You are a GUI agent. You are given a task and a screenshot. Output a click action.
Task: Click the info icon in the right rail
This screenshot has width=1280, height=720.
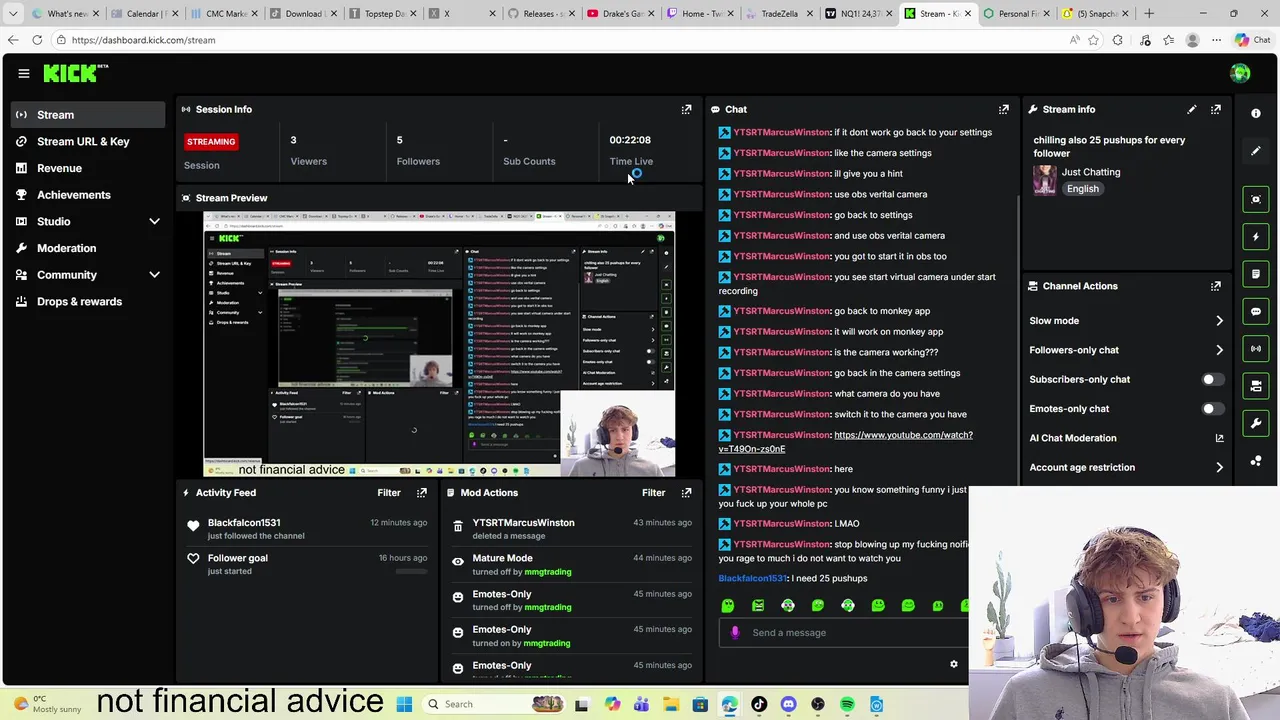click(1256, 114)
